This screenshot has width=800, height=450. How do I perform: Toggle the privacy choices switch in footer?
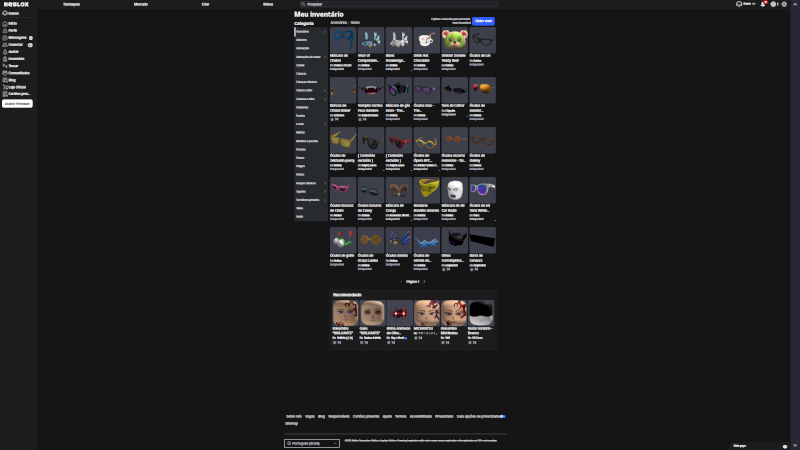[x=503, y=416]
